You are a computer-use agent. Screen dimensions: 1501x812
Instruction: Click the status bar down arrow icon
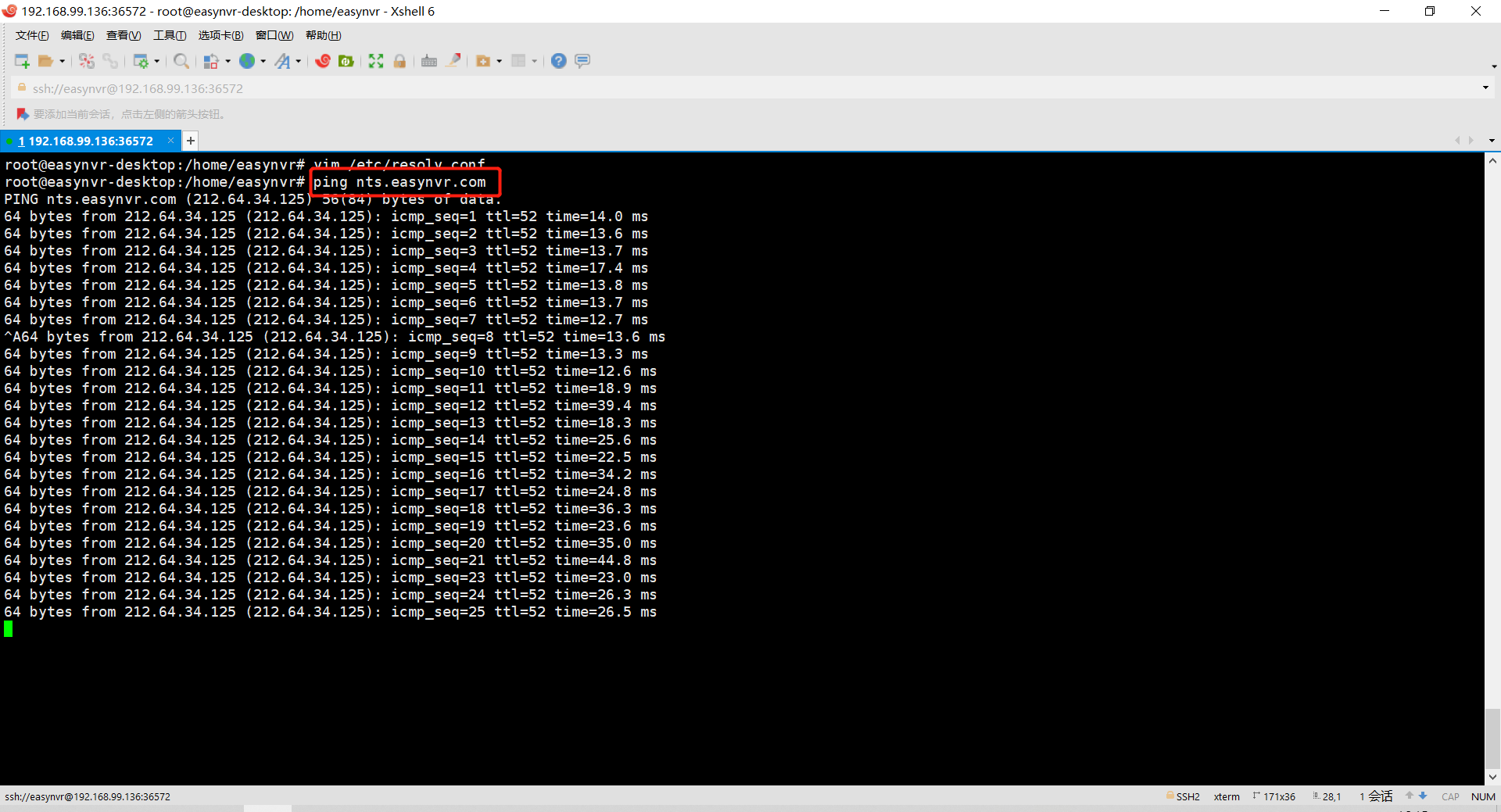pos(1423,796)
